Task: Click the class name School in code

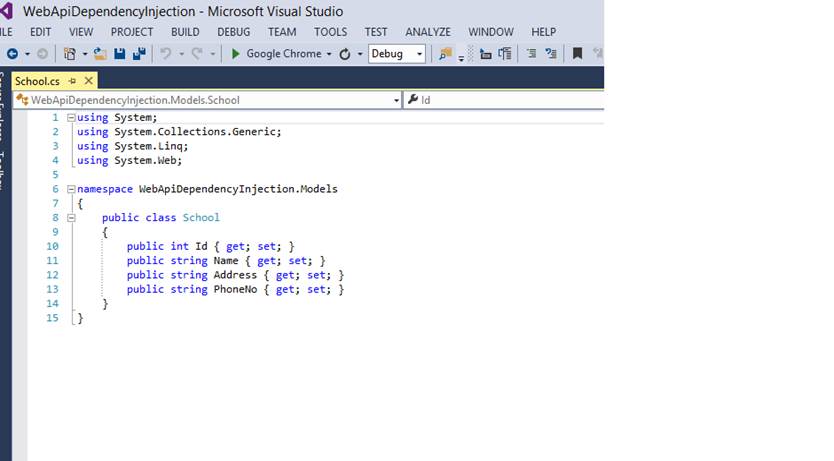Action: click(201, 217)
